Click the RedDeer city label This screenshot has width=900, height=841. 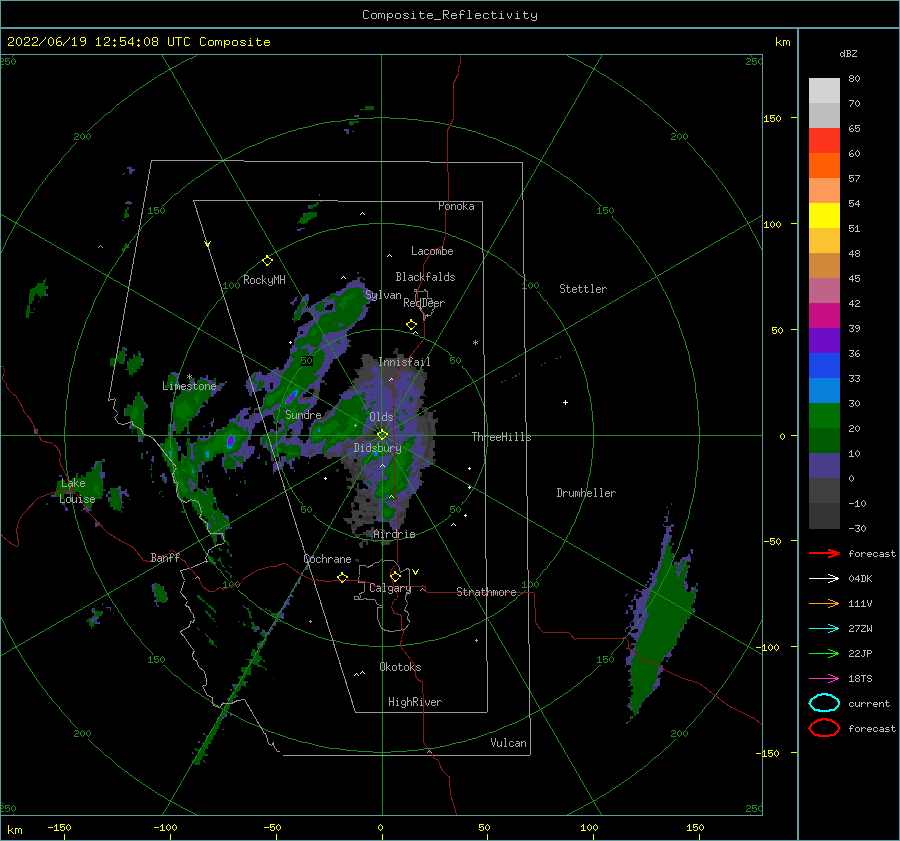[x=424, y=303]
